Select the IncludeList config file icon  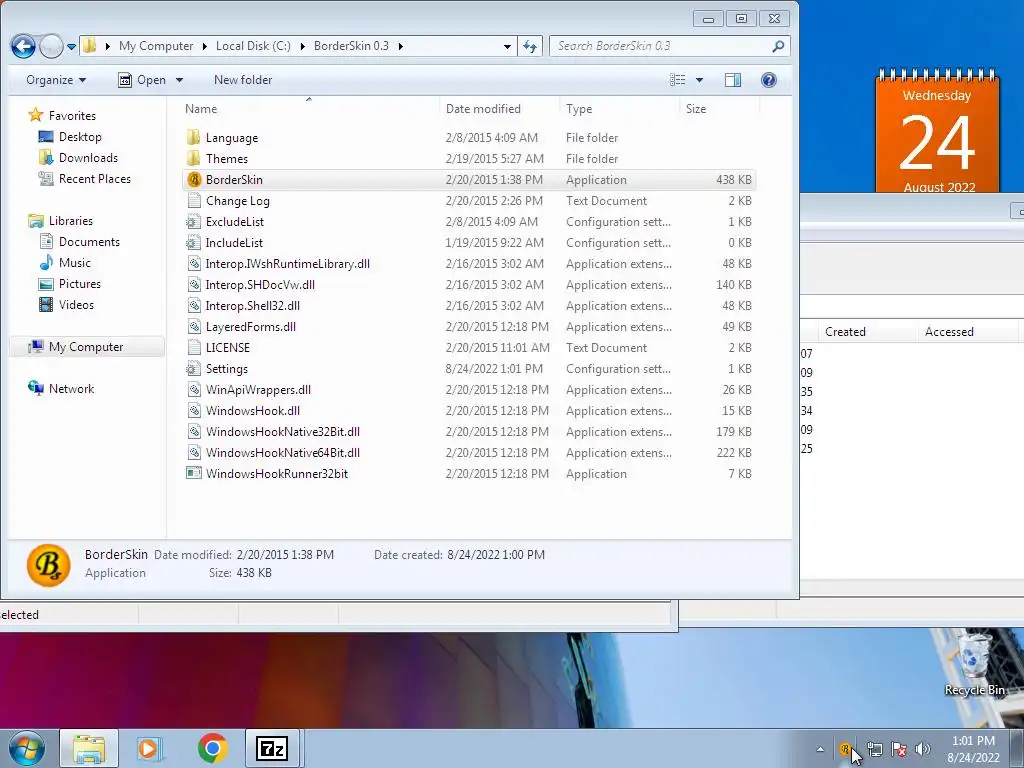tap(193, 242)
